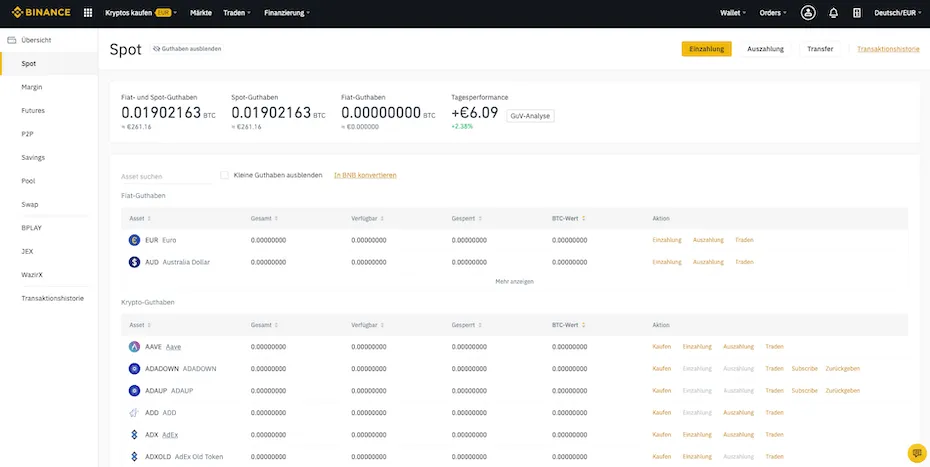This screenshot has height=467, width=930.
Task: Hide balances with Guthaben ausblenden
Action: (x=187, y=49)
